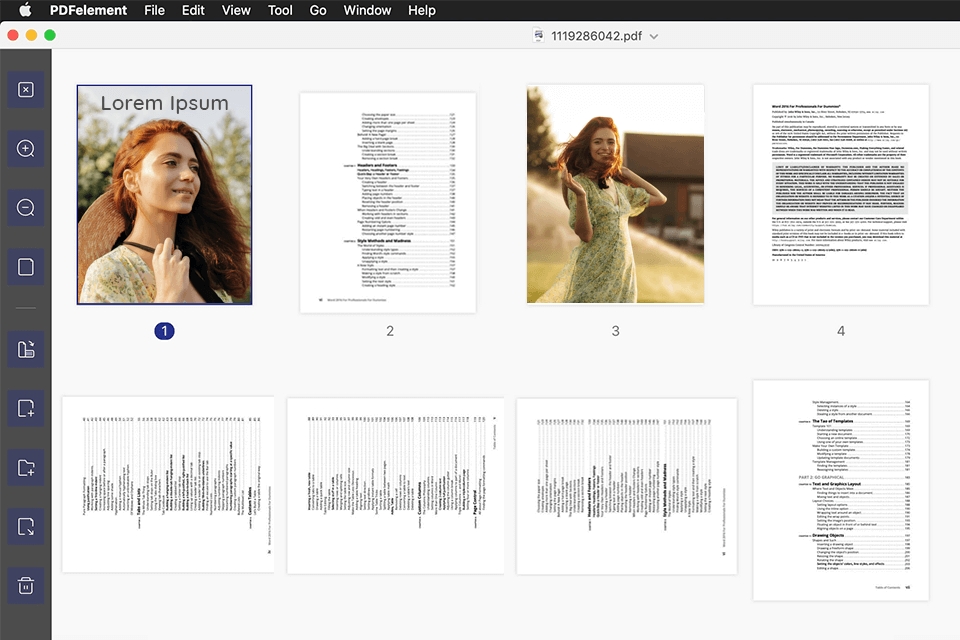Click the close page view icon in sidebar
960x640 pixels.
[26, 90]
